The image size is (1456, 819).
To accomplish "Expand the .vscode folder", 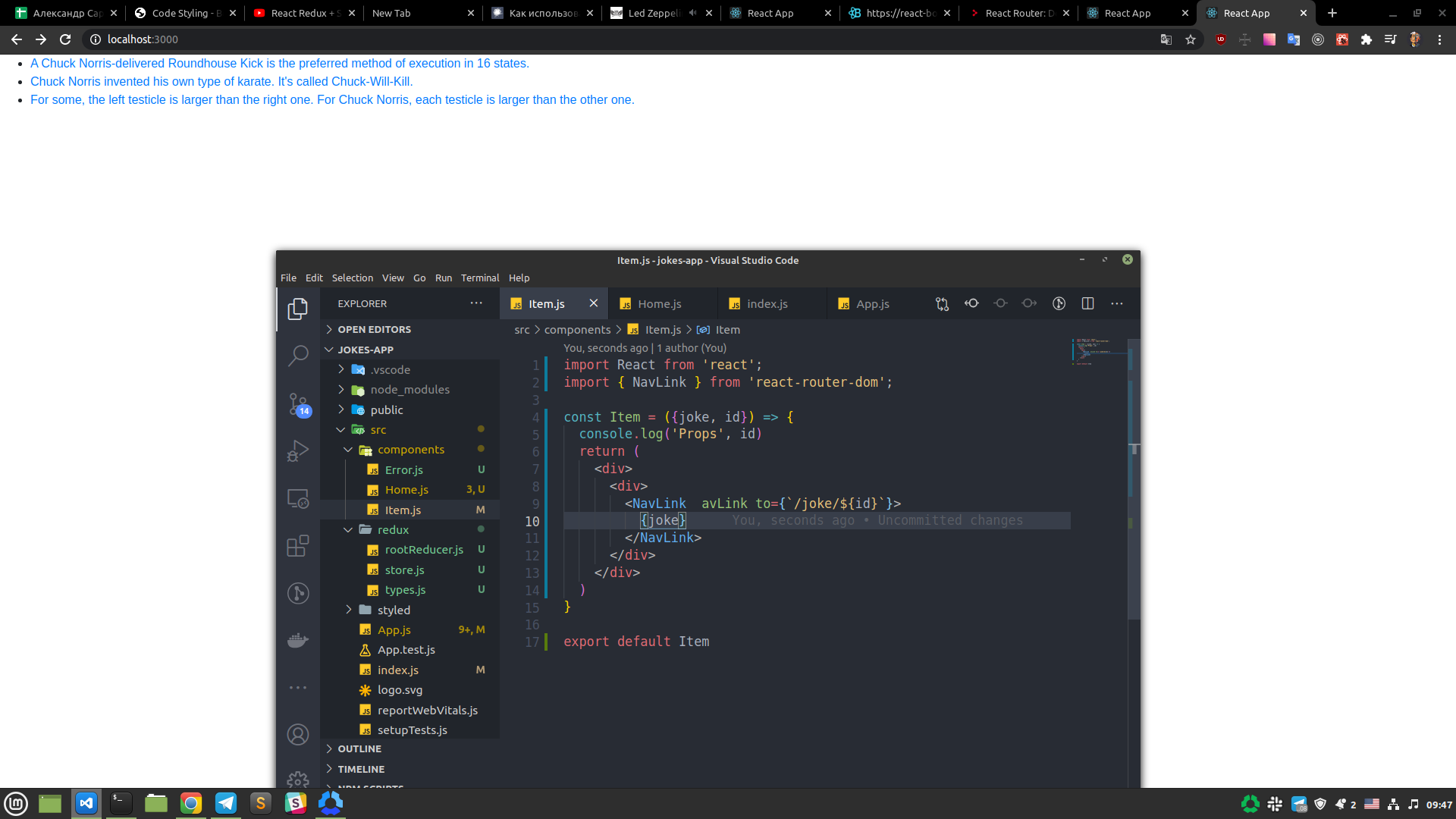I will (409, 369).
